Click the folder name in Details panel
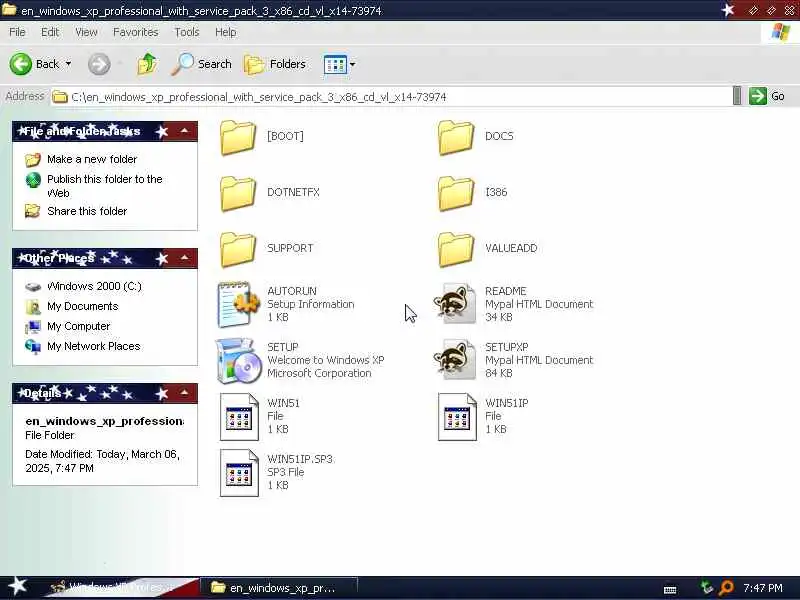Viewport: 800px width, 600px height. (105, 421)
